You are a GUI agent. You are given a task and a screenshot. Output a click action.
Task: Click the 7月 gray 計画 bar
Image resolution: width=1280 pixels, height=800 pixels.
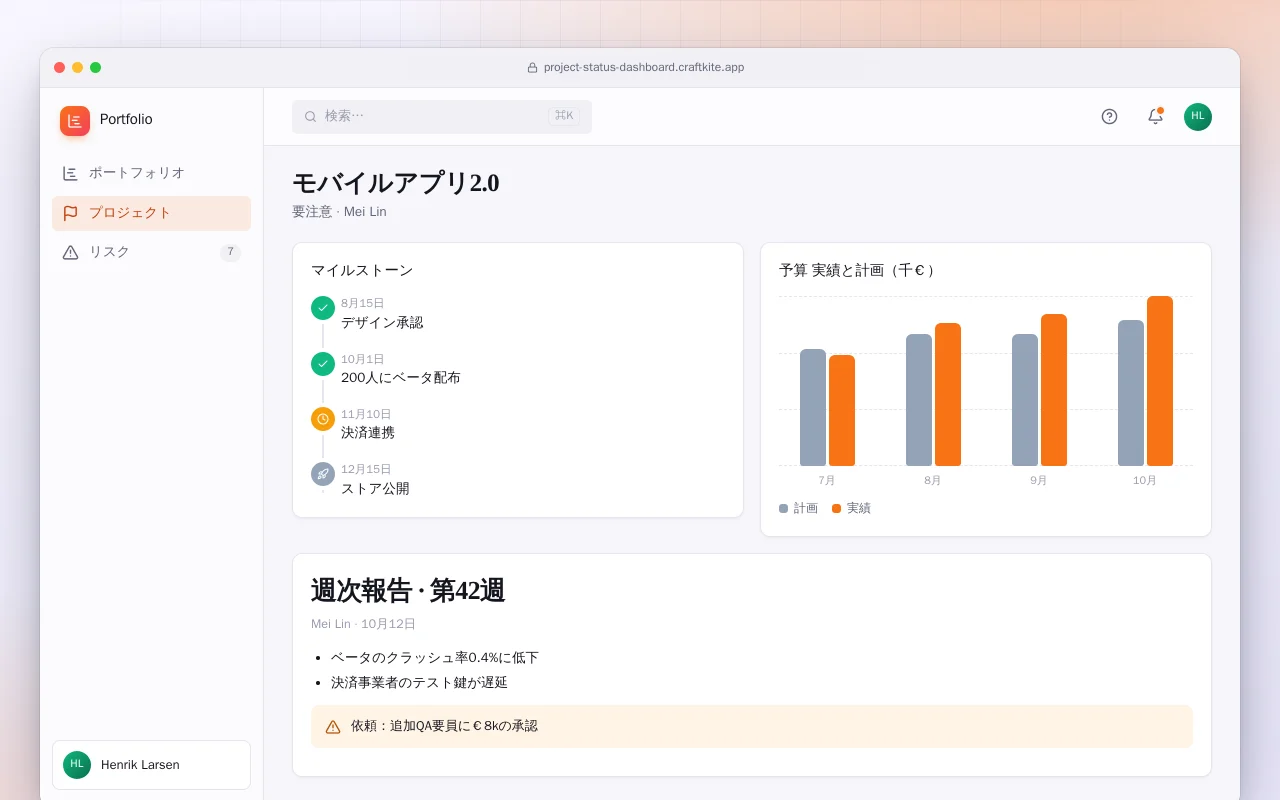coord(813,408)
